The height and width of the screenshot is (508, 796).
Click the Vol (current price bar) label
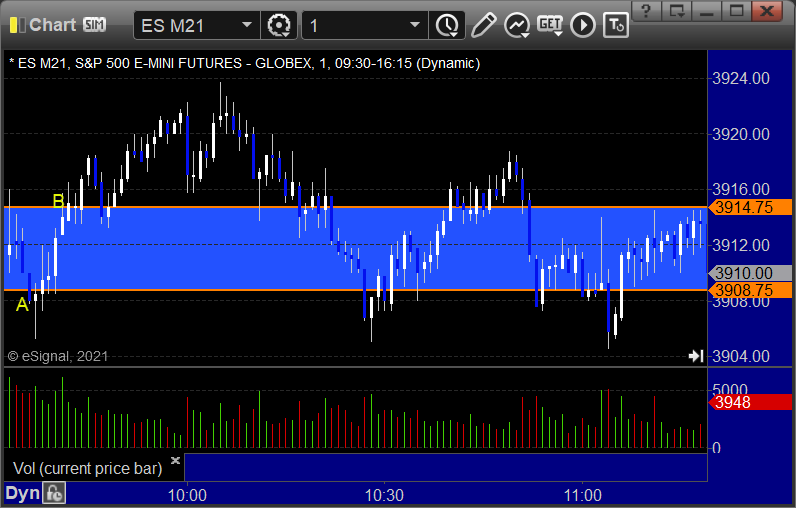point(87,468)
